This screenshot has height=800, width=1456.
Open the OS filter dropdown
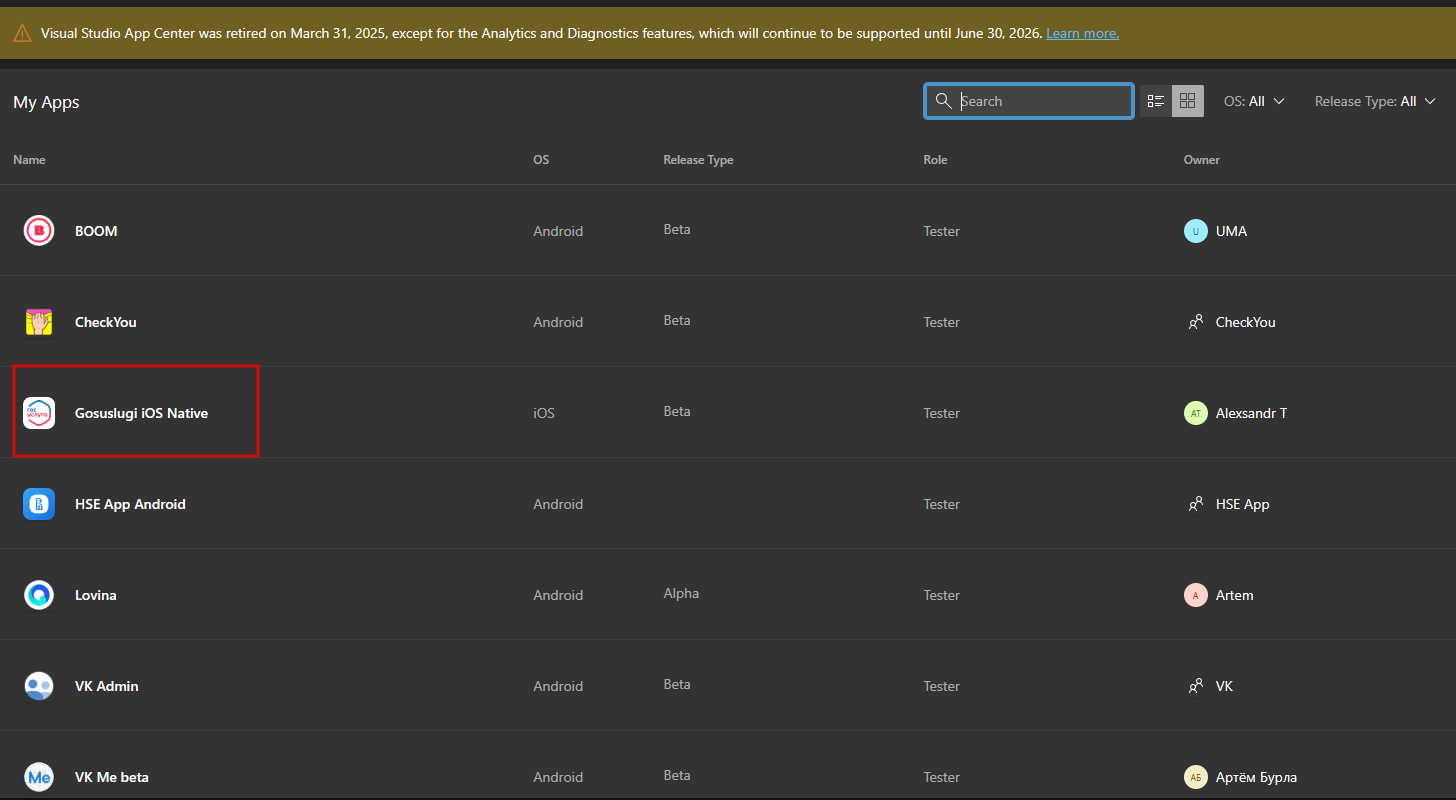coord(1254,101)
